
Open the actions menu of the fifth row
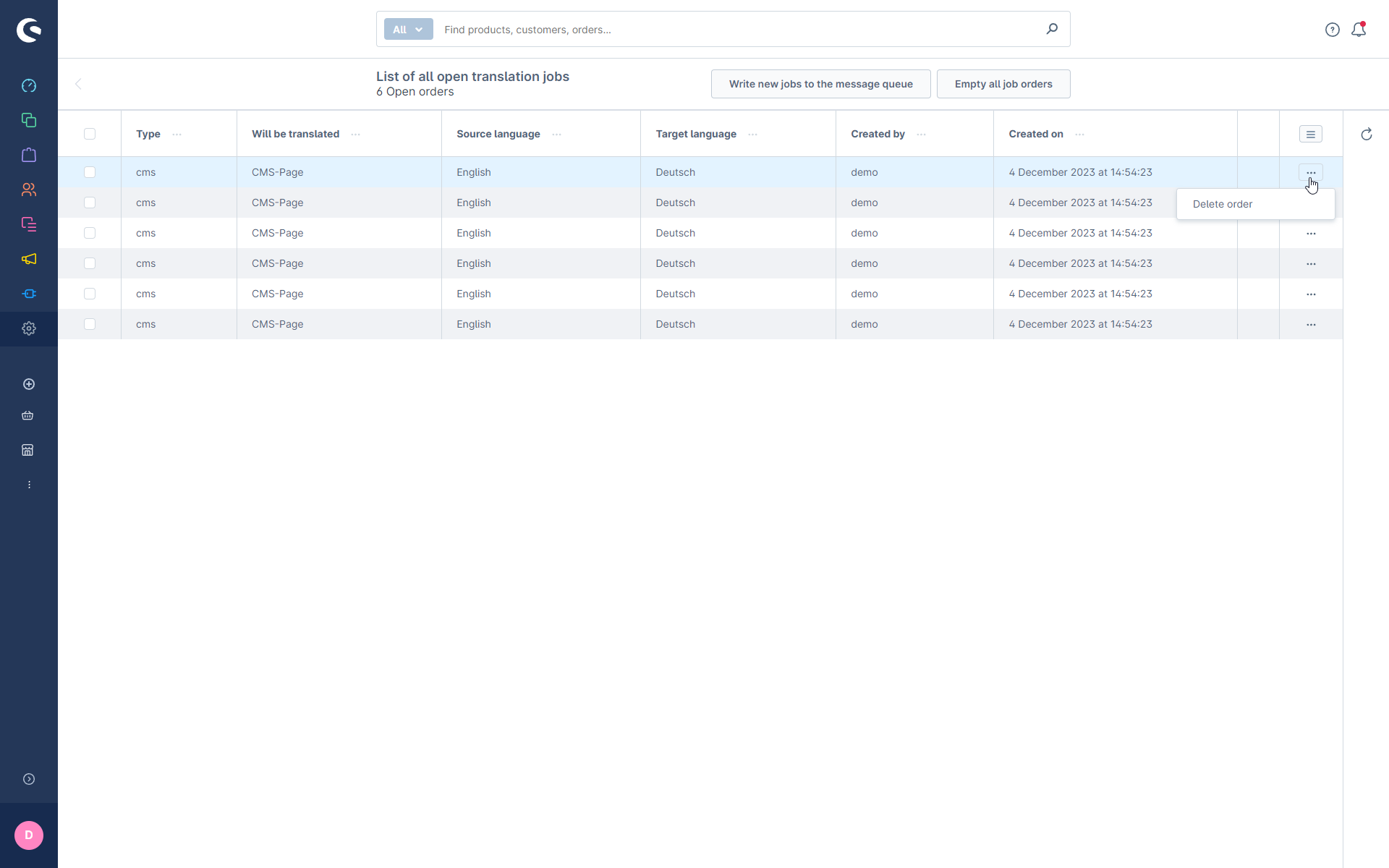tap(1311, 294)
